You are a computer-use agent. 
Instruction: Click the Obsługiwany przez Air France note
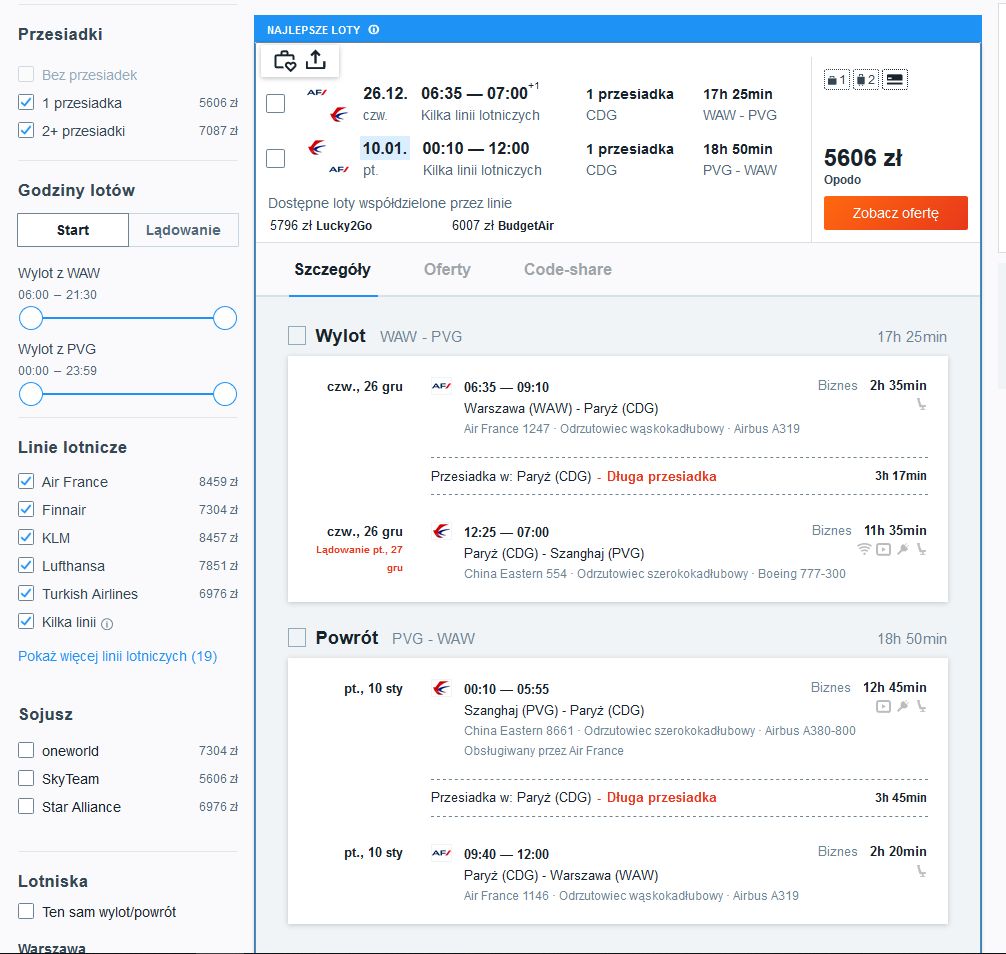pyautogui.click(x=543, y=751)
